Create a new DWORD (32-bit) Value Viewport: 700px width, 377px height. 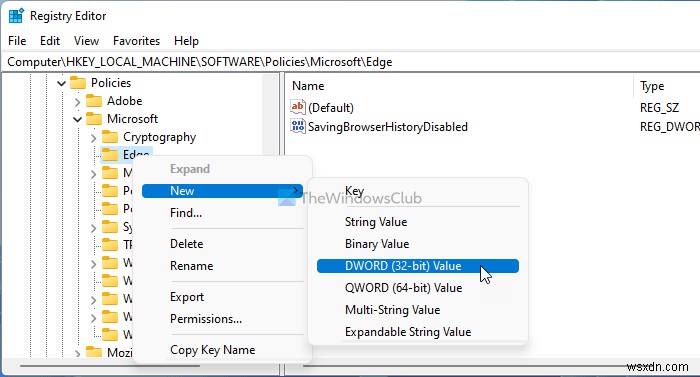coord(418,266)
